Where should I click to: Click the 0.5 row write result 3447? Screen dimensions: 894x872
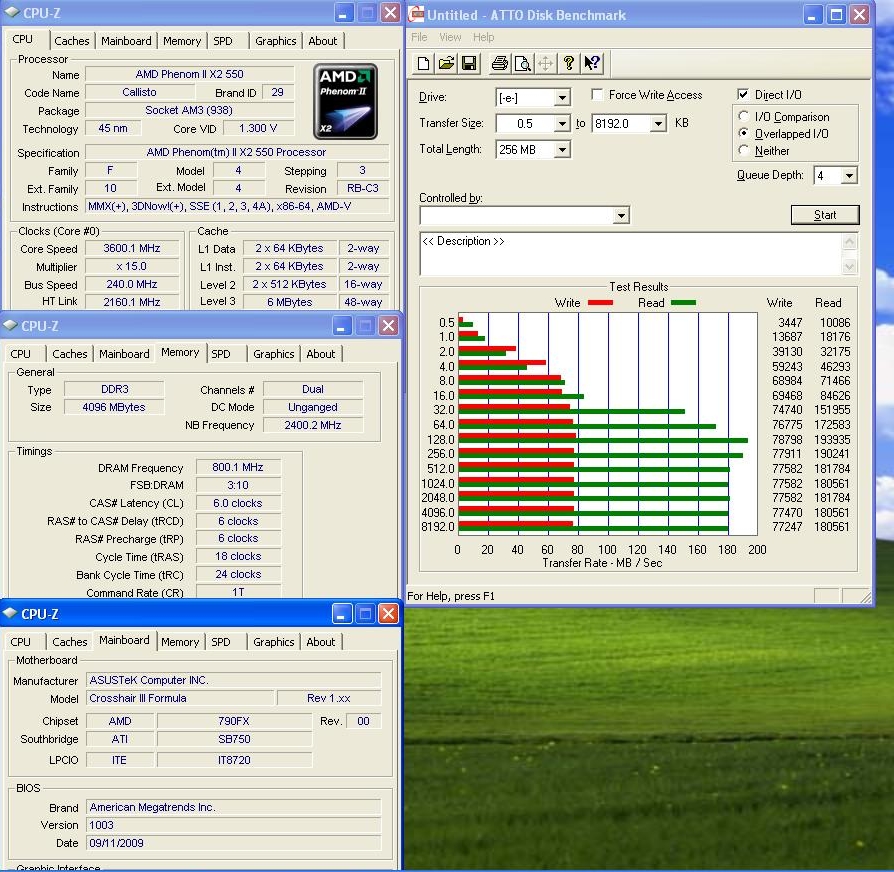point(790,323)
